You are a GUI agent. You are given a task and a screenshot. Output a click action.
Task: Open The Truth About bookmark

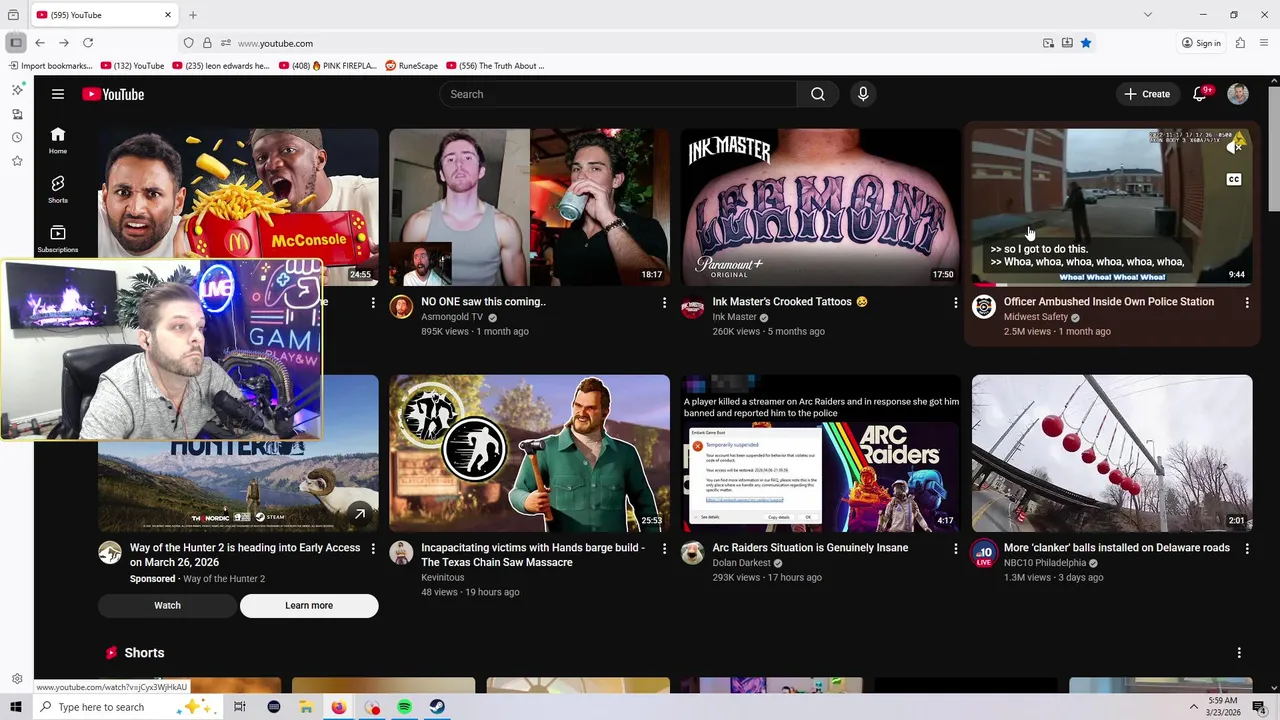pos(496,66)
